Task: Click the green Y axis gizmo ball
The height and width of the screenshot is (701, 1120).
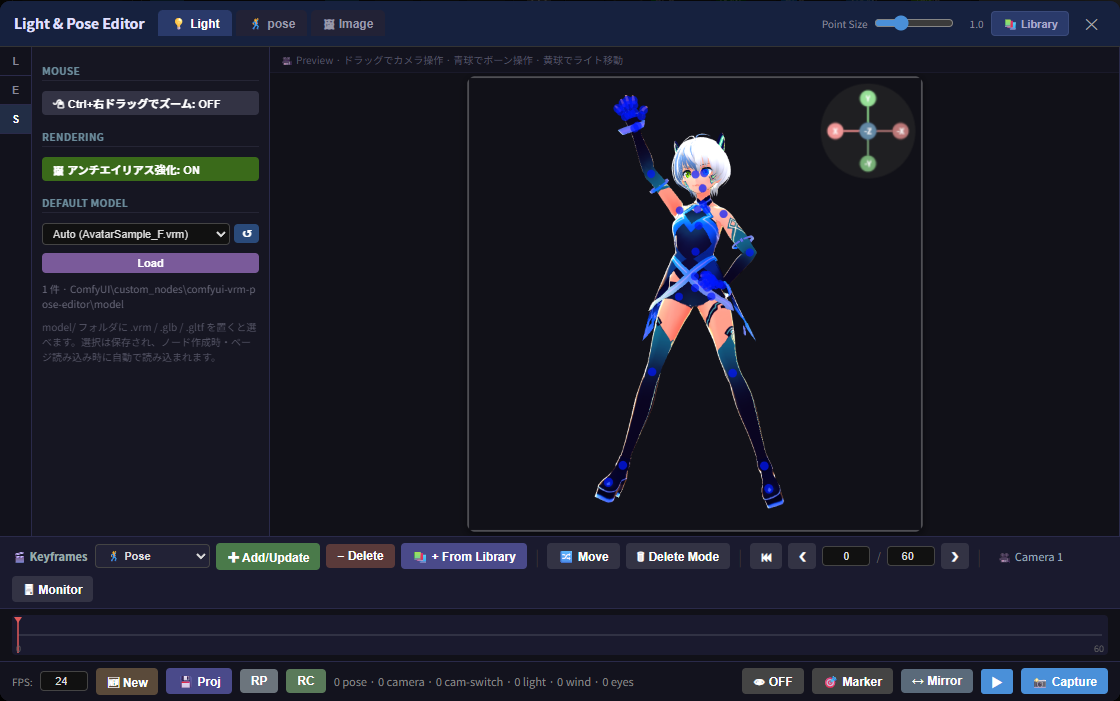Action: click(x=867, y=99)
